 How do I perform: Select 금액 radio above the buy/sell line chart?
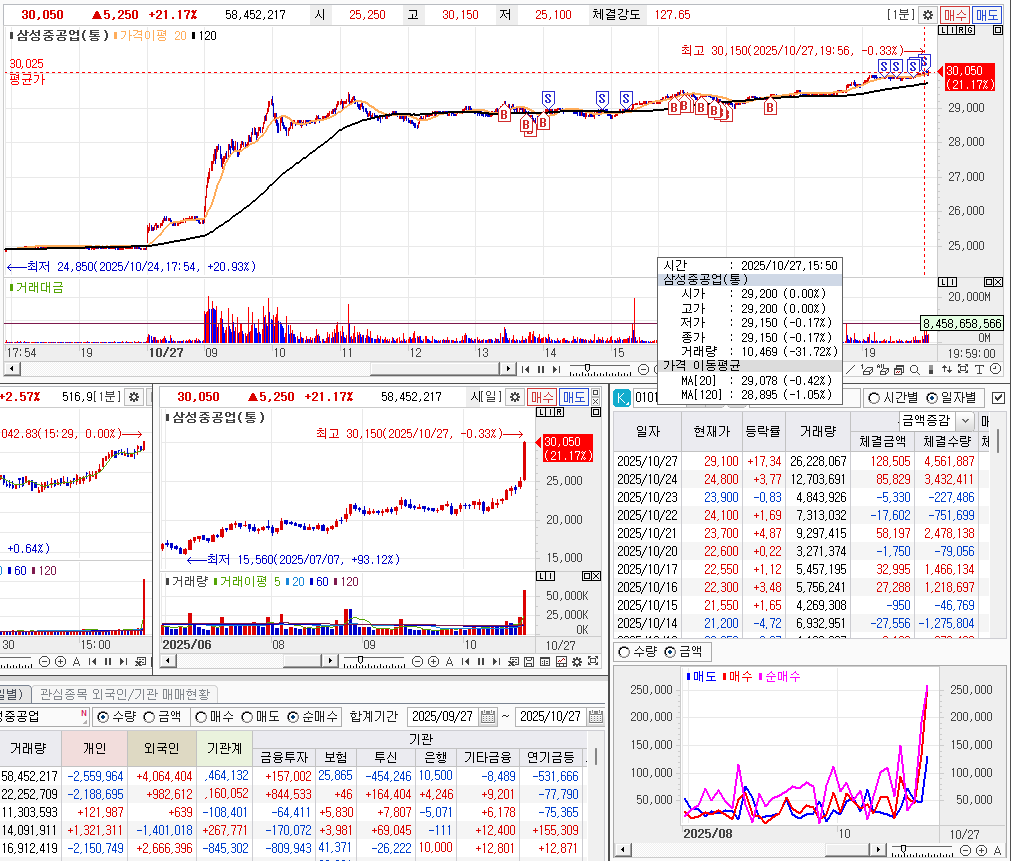click(670, 652)
